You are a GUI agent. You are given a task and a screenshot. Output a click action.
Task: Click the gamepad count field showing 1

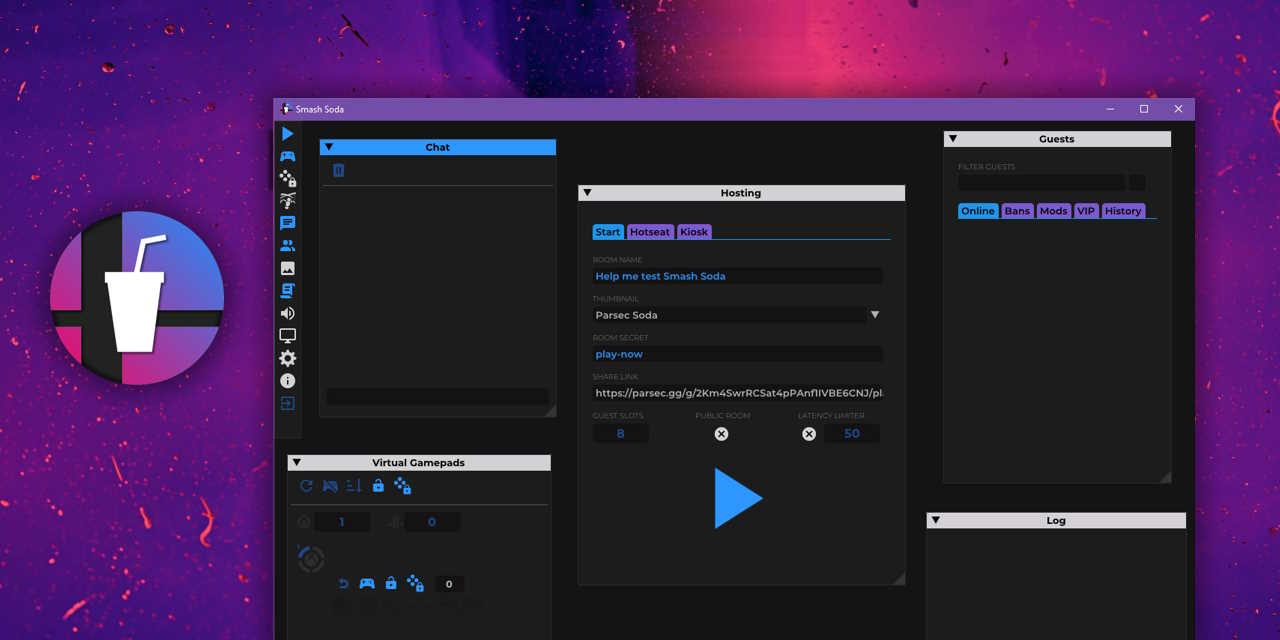(x=342, y=522)
